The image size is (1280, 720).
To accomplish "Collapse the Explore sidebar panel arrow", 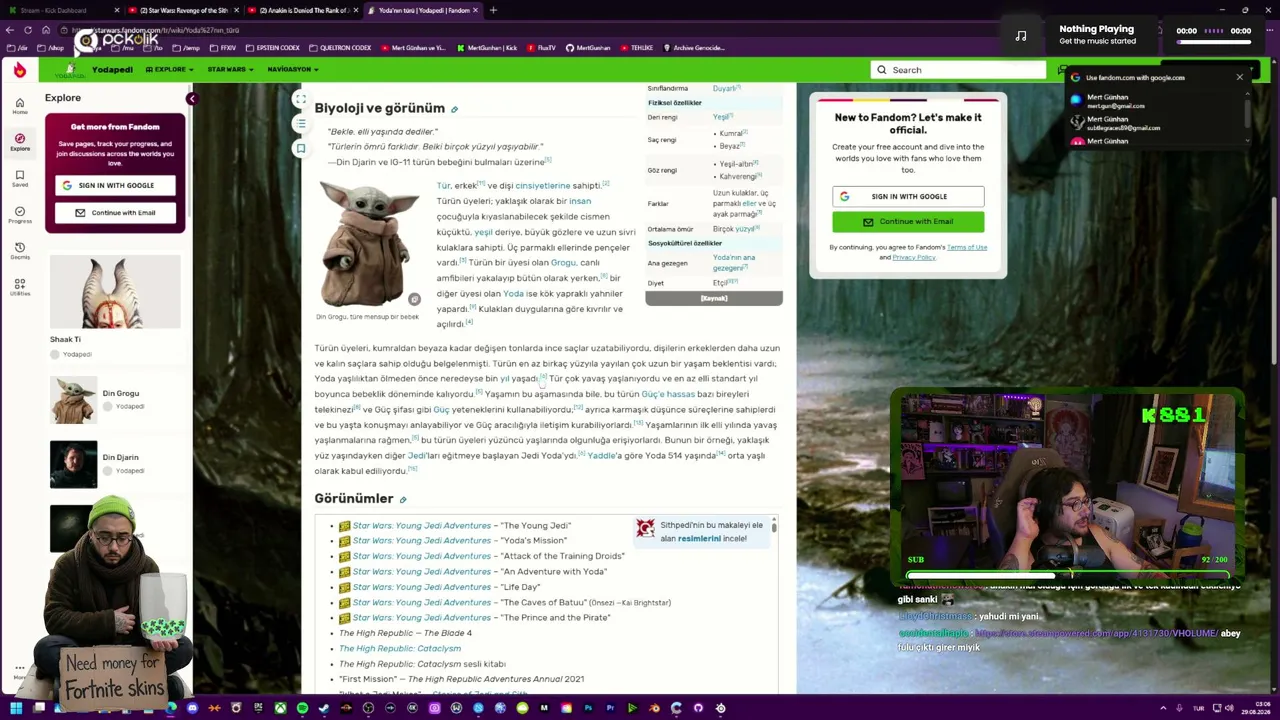I will pyautogui.click(x=191, y=98).
